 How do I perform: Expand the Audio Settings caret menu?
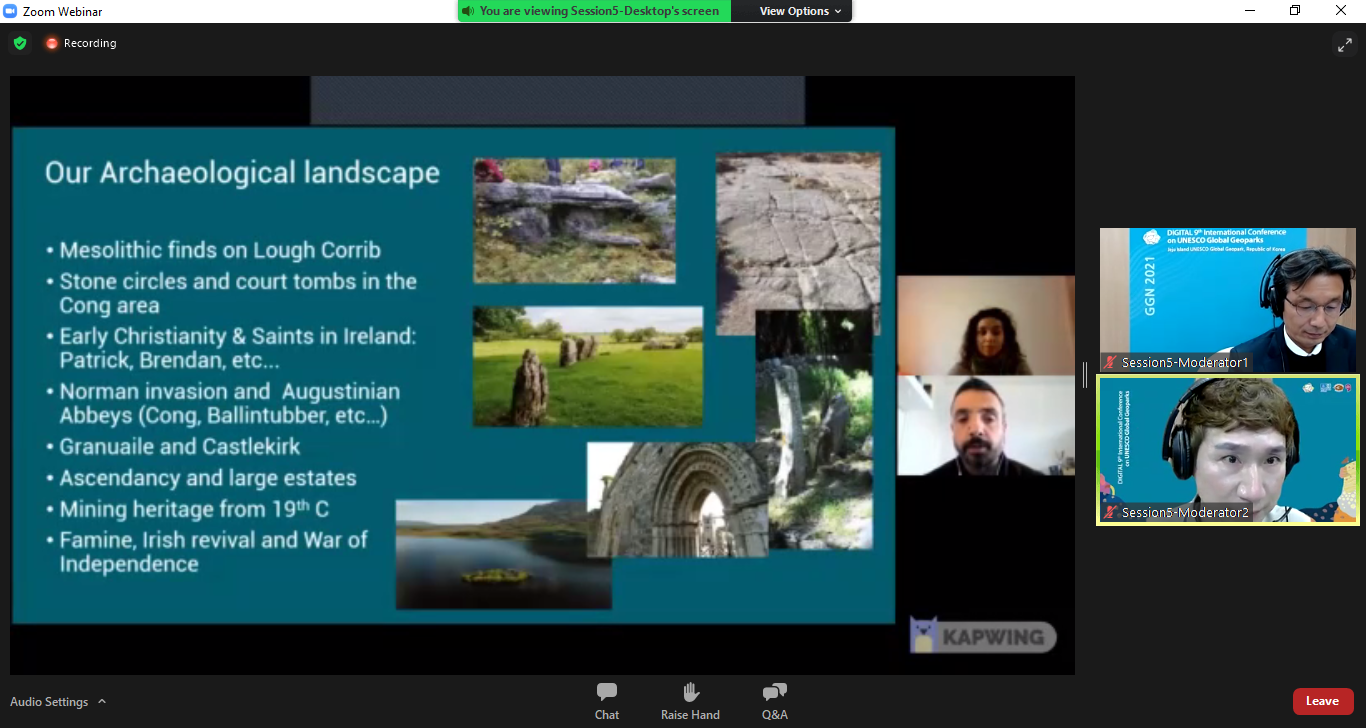(x=102, y=702)
